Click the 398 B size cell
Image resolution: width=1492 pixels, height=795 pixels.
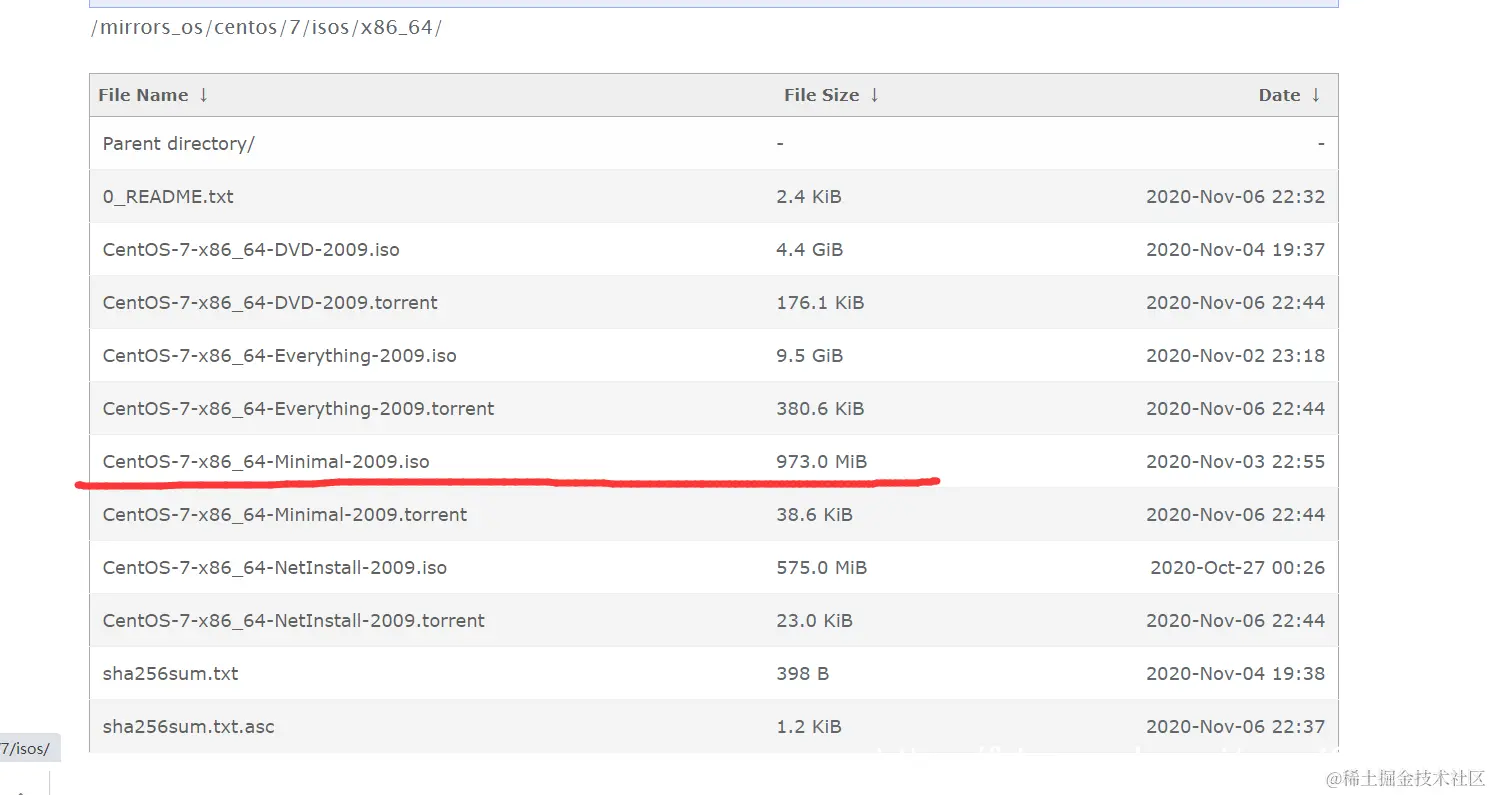[x=803, y=674]
